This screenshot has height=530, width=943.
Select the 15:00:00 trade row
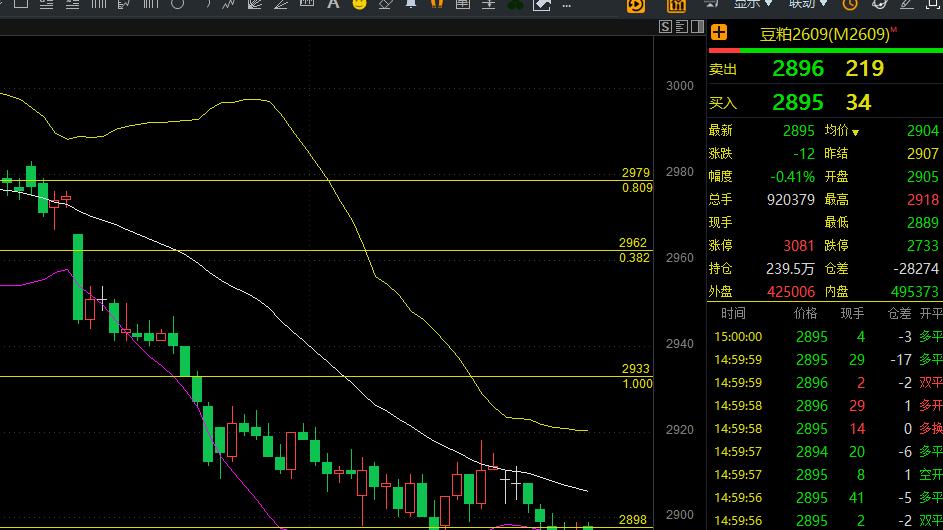(x=825, y=337)
